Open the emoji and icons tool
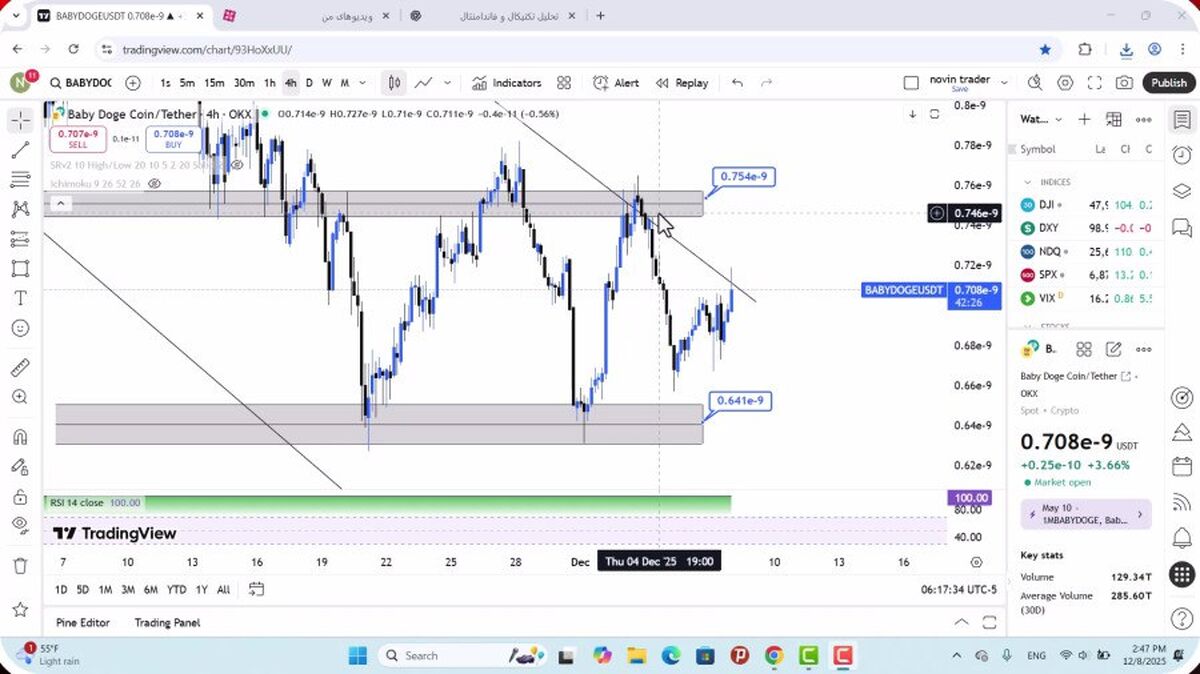1200x674 pixels. click(20, 328)
